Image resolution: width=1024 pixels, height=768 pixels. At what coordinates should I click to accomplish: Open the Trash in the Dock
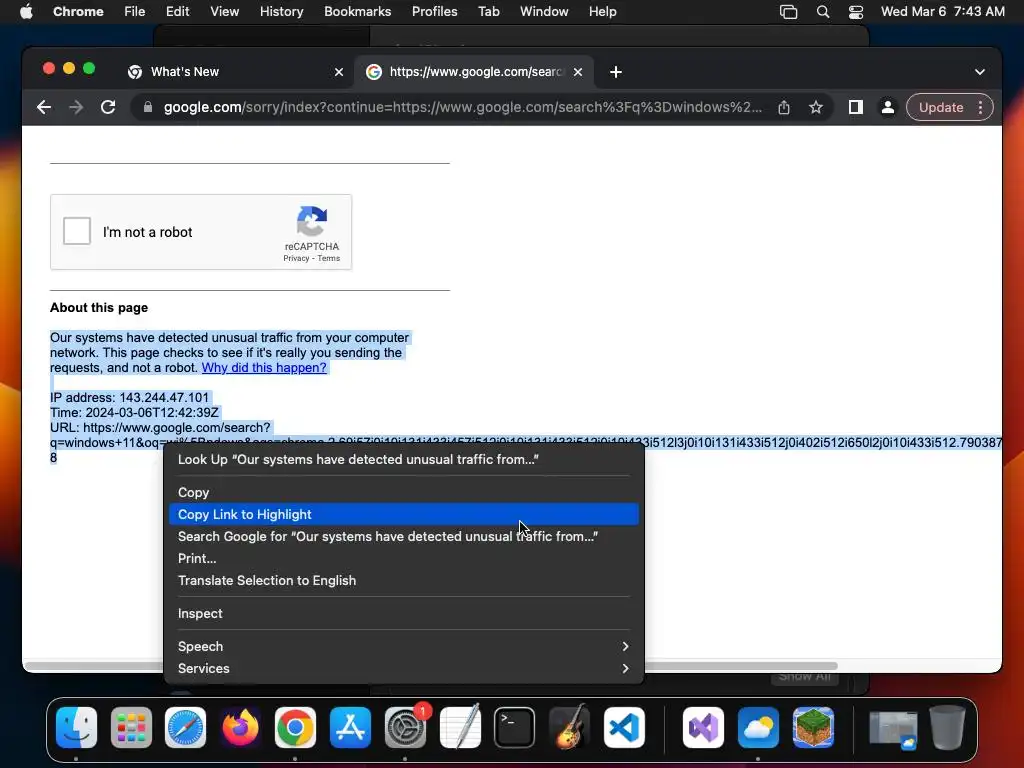pos(948,727)
